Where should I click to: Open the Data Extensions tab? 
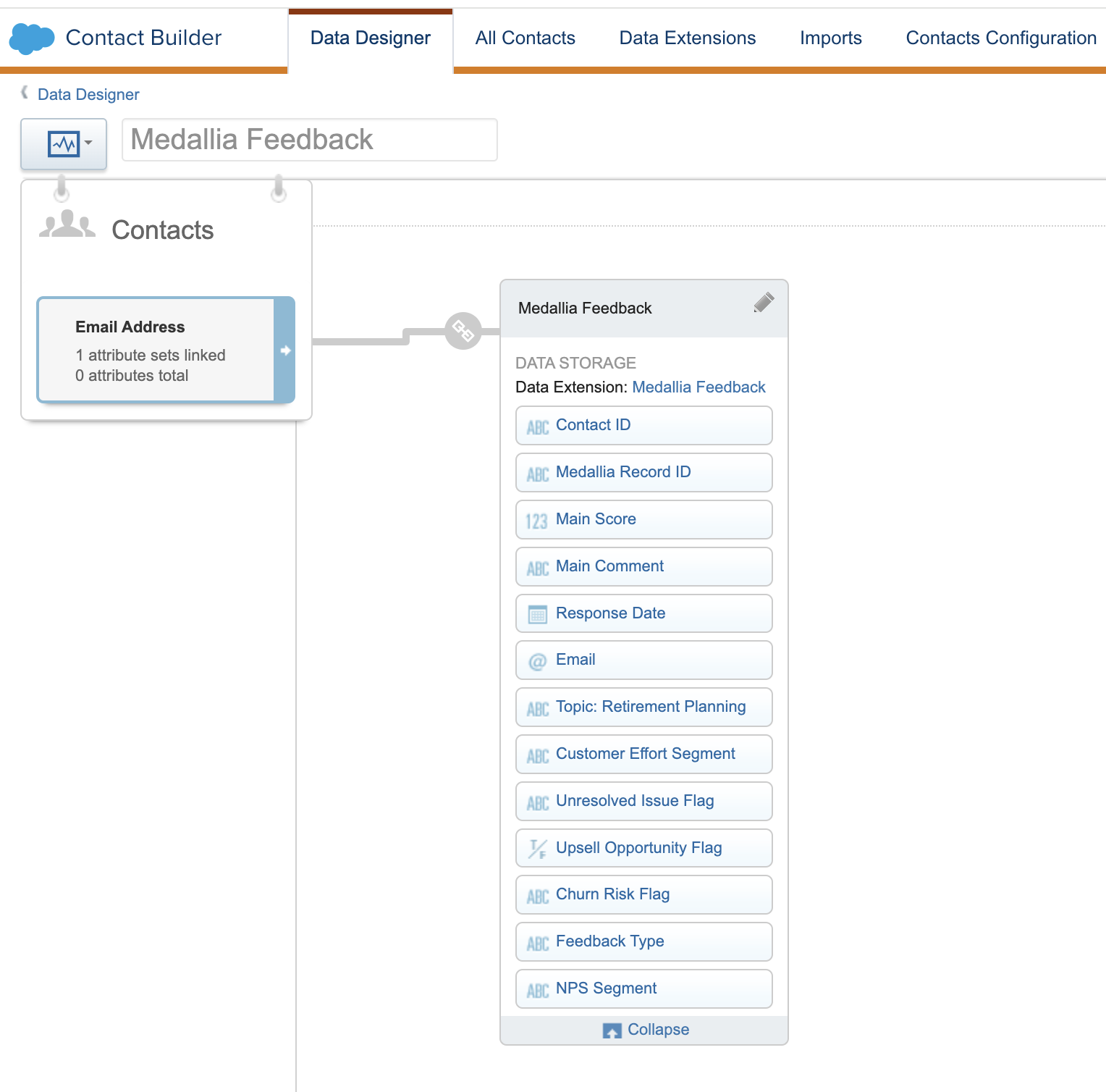point(687,38)
